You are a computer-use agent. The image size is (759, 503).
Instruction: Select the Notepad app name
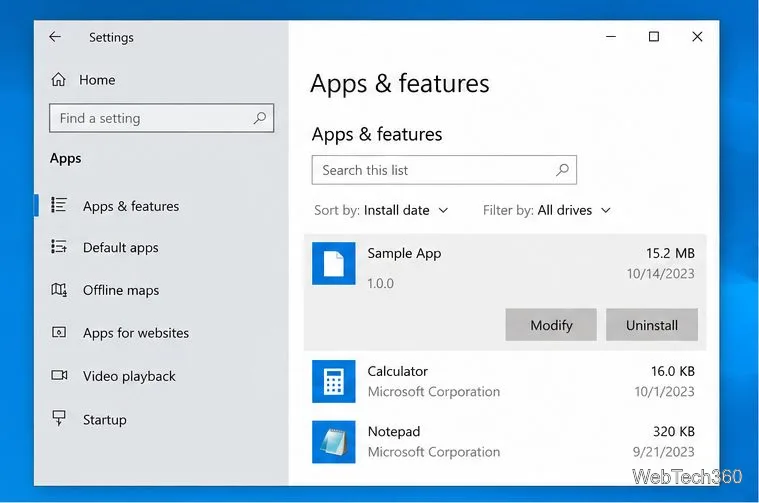coord(394,431)
